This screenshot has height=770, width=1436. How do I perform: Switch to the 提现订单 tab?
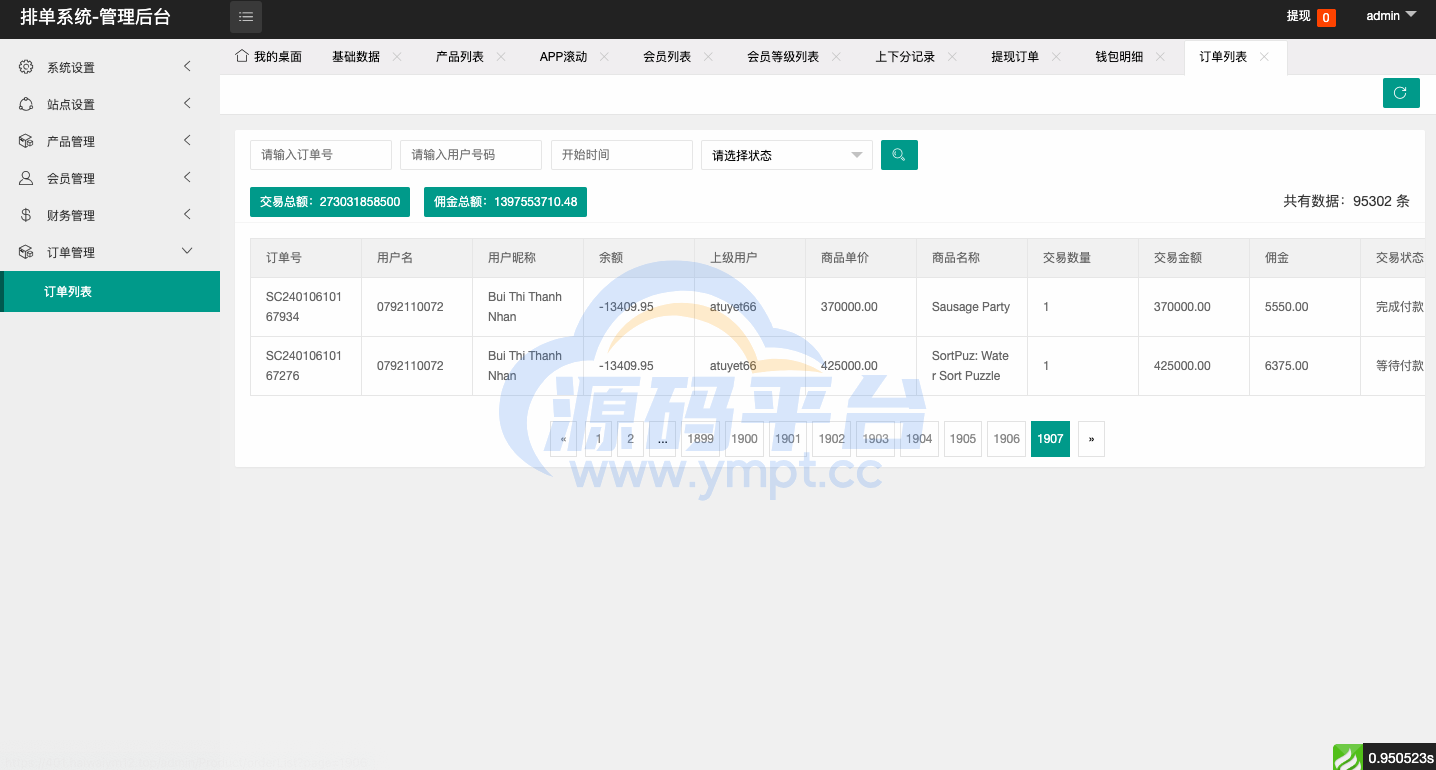(1015, 57)
